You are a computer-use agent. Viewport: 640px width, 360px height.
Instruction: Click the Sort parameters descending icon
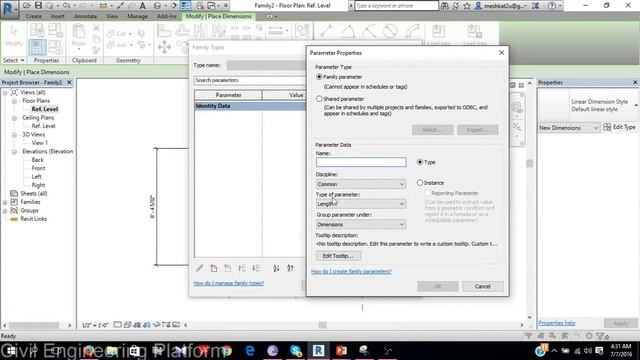pyautogui.click(x=290, y=268)
